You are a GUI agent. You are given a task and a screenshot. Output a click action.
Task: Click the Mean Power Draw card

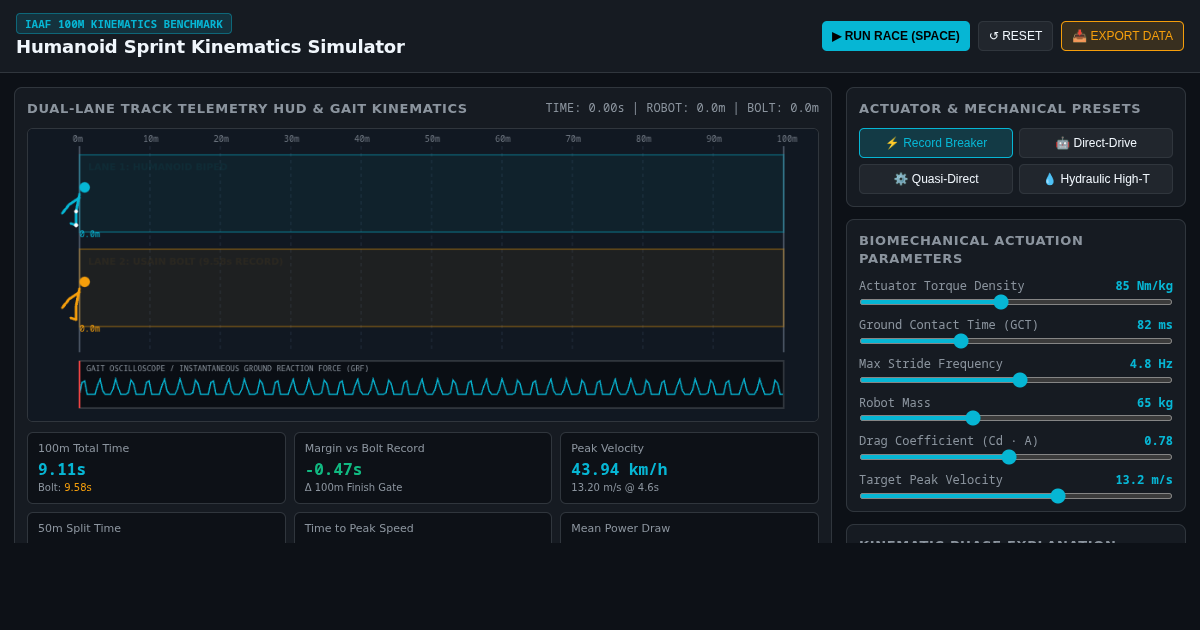(689, 528)
